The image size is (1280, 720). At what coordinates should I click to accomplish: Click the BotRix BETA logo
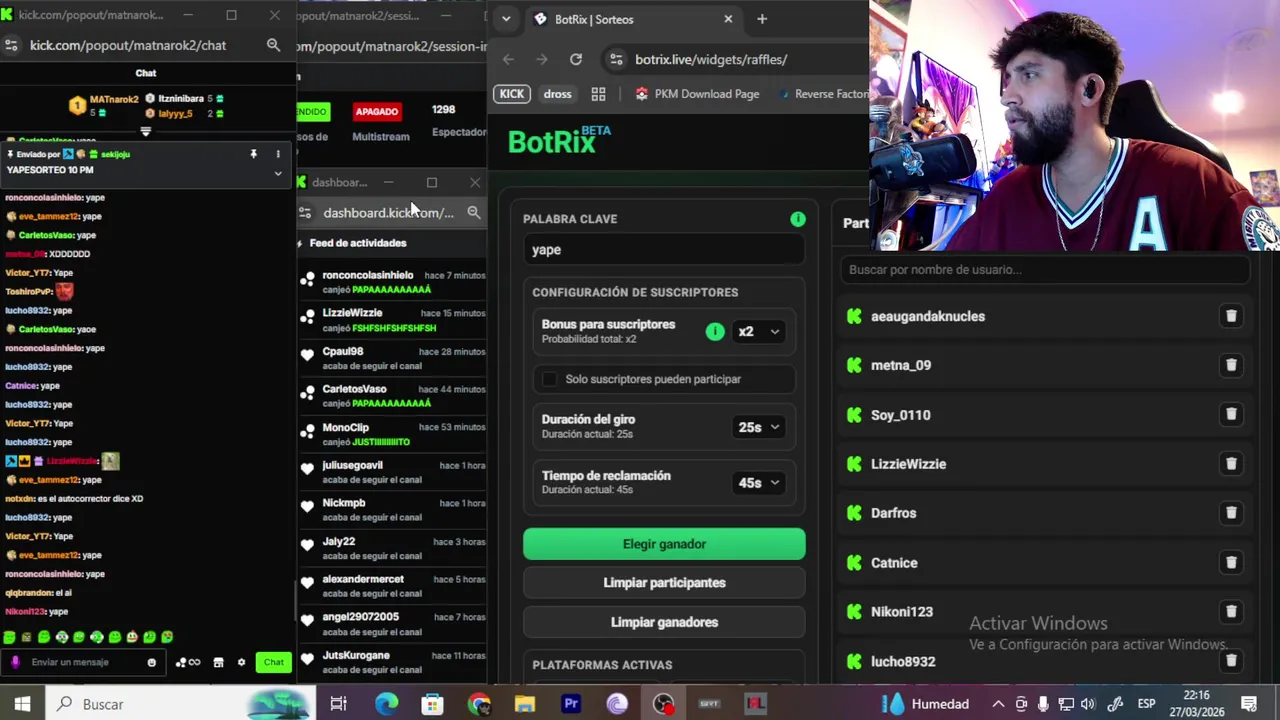(x=559, y=140)
